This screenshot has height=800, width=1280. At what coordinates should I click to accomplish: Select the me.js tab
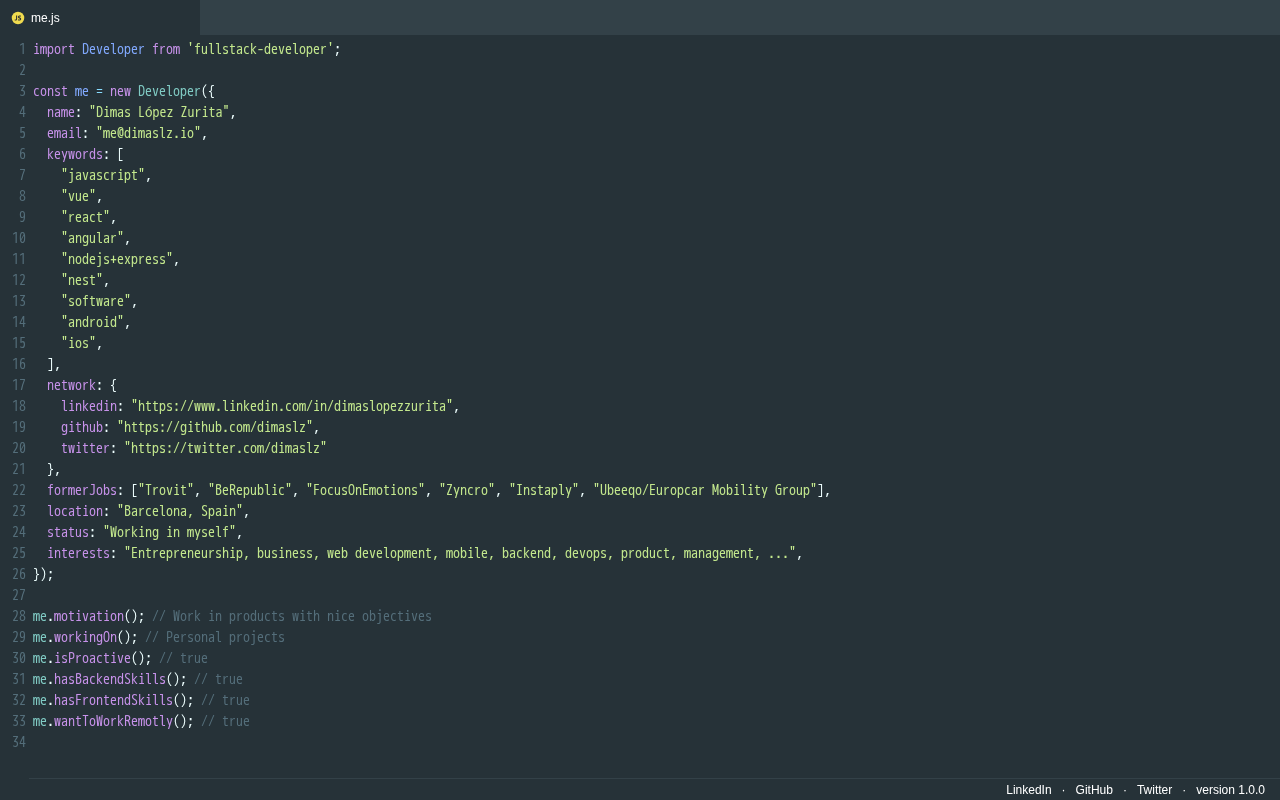tap(45, 18)
